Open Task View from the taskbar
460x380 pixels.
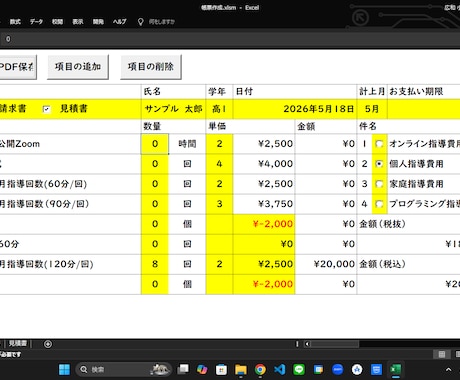point(183,369)
